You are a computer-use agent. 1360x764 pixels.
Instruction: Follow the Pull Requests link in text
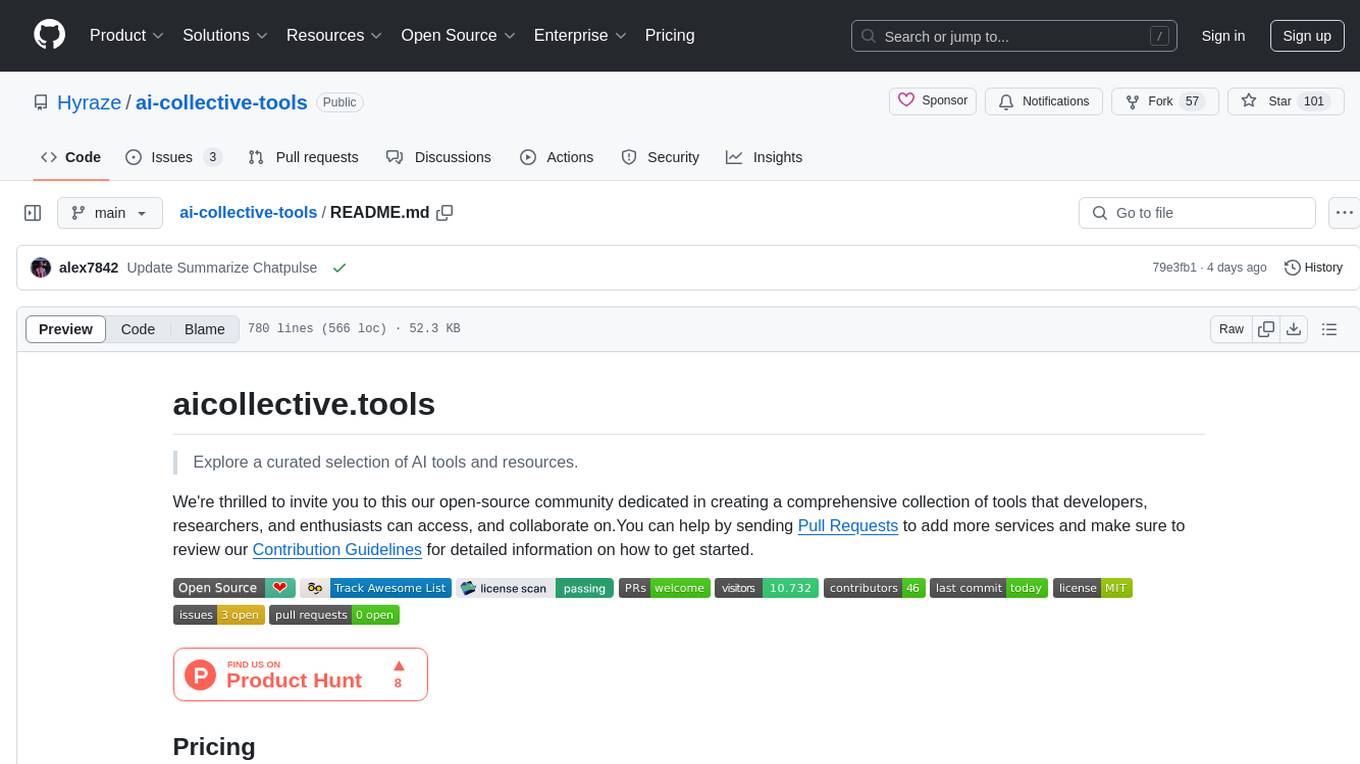coord(848,525)
